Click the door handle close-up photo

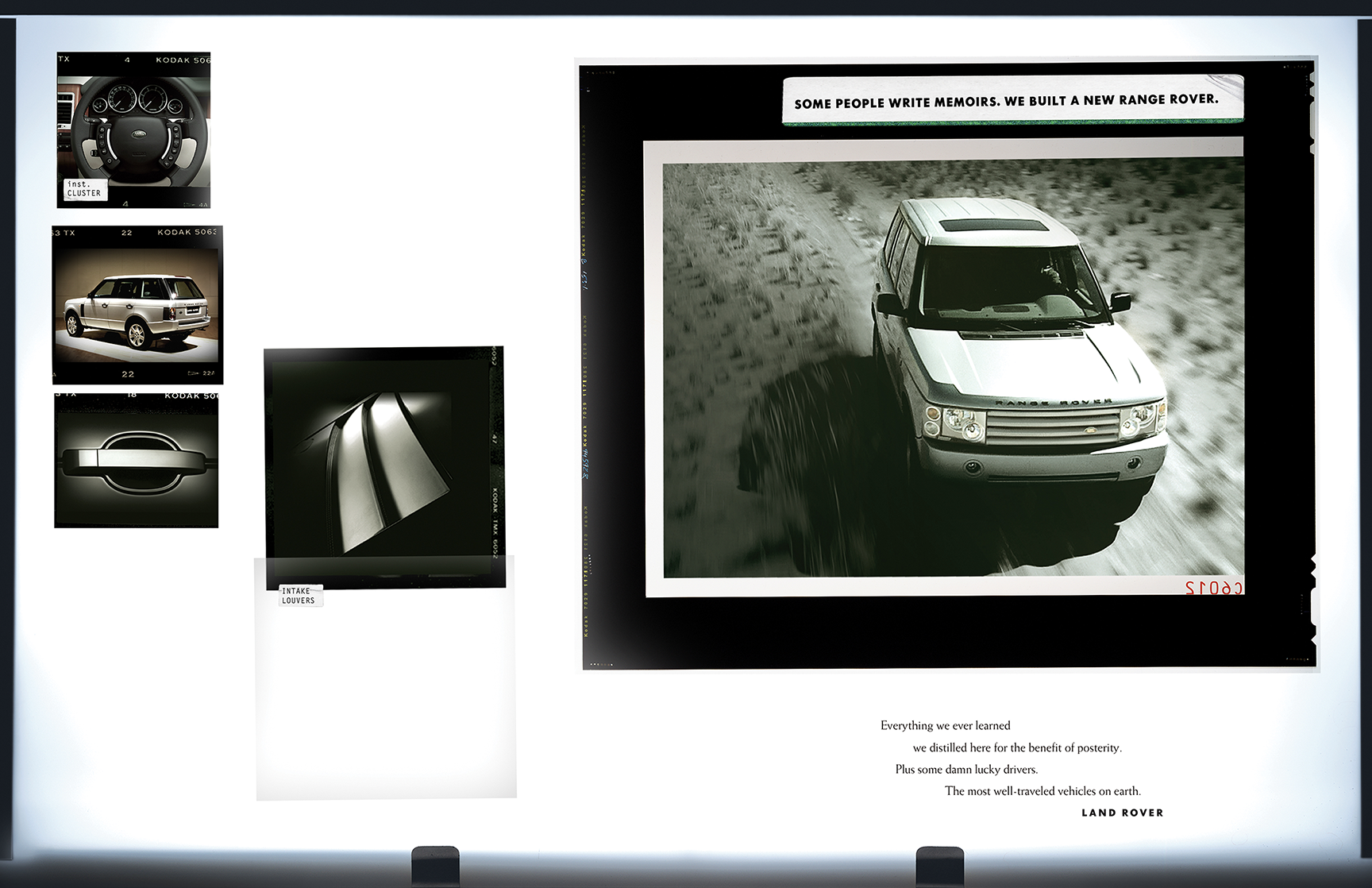[137, 461]
